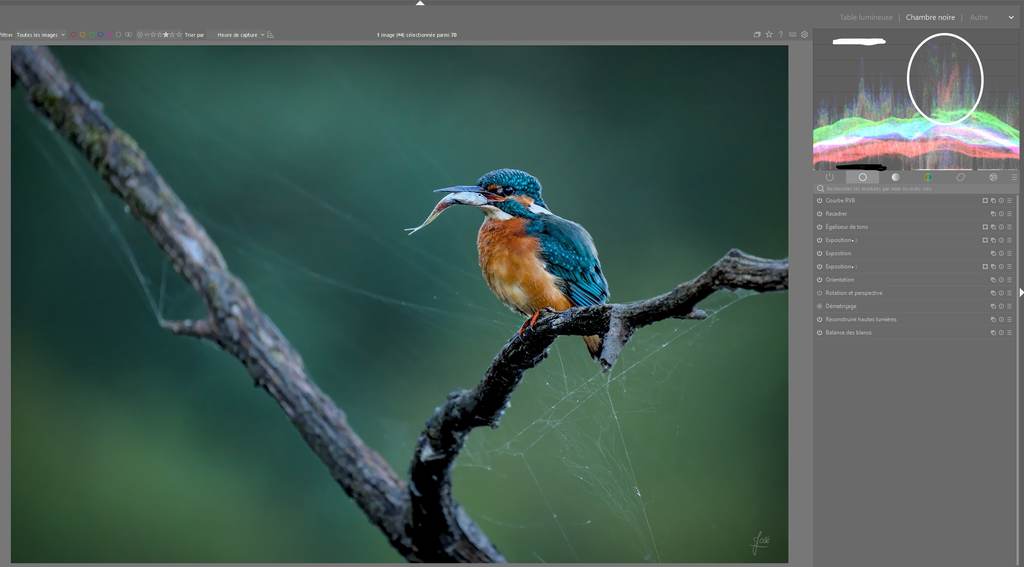
Task: Collapse the right panel with the side arrow
Action: point(1021,293)
